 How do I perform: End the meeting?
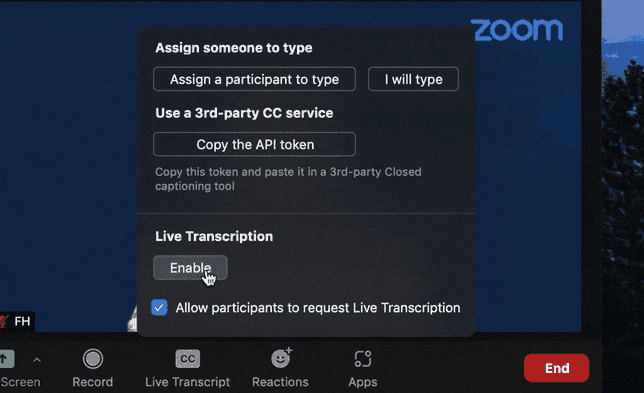(x=557, y=368)
